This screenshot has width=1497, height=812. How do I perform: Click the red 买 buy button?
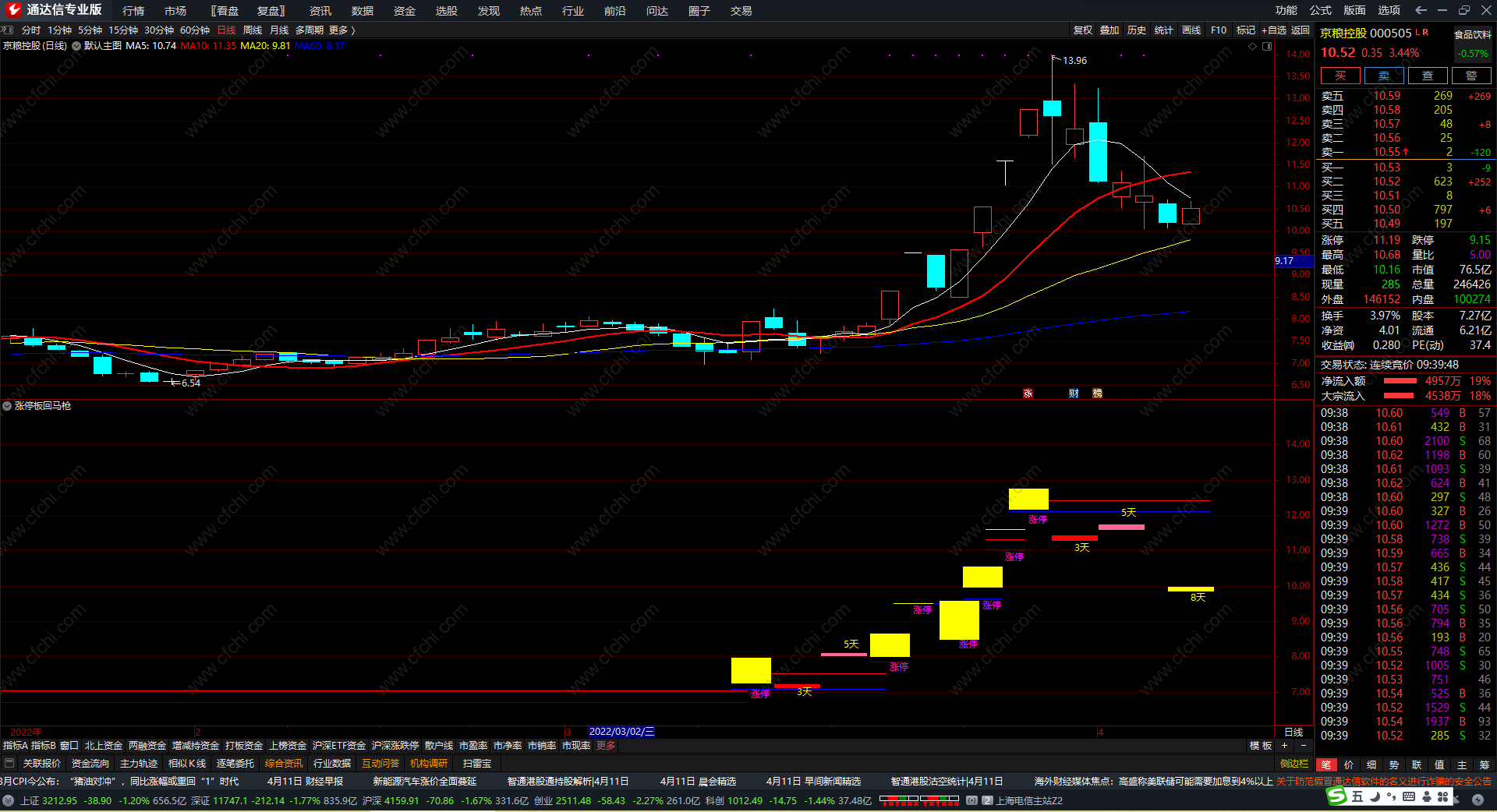point(1340,76)
